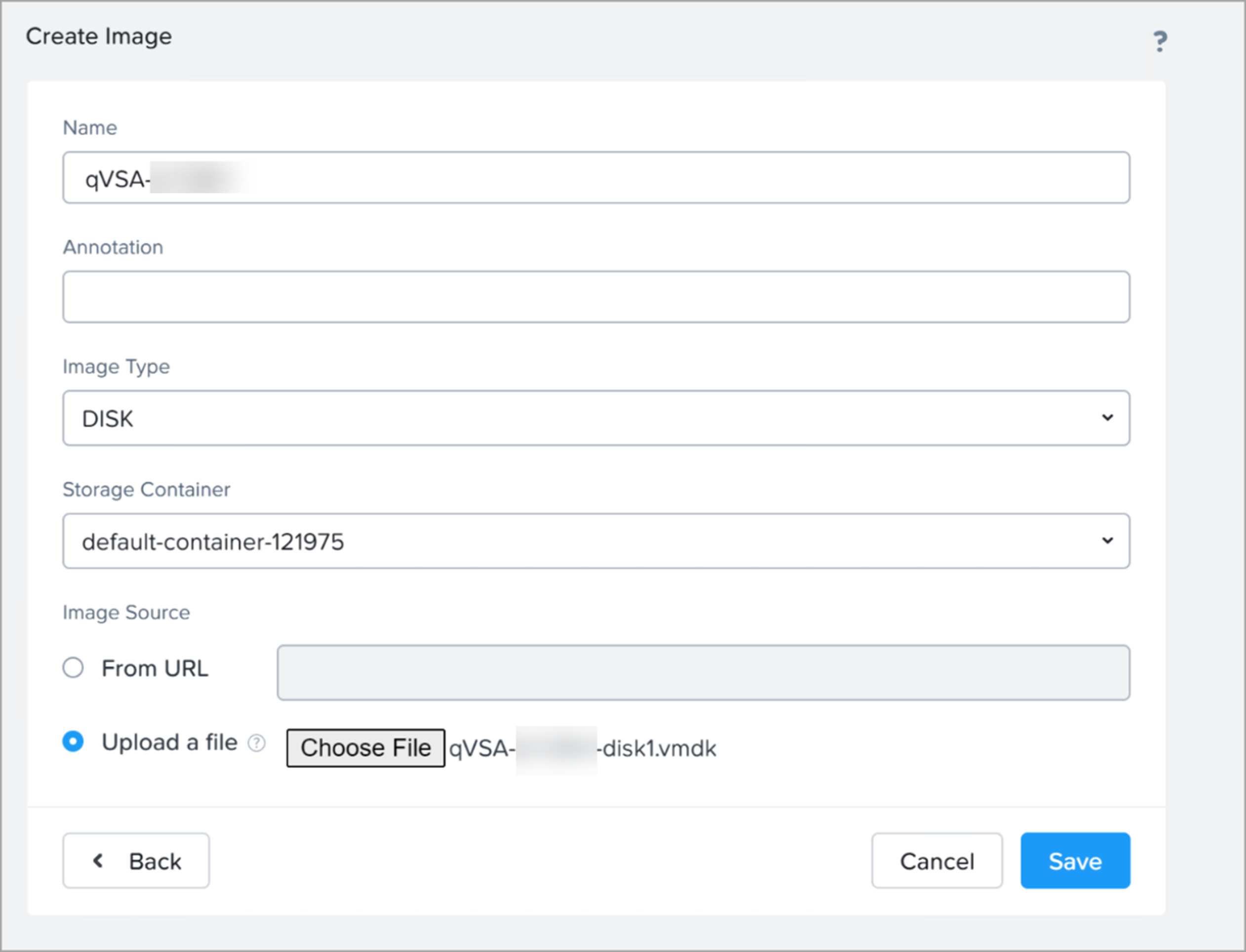Select the From URL radio button
1246x952 pixels.
pyautogui.click(x=73, y=668)
